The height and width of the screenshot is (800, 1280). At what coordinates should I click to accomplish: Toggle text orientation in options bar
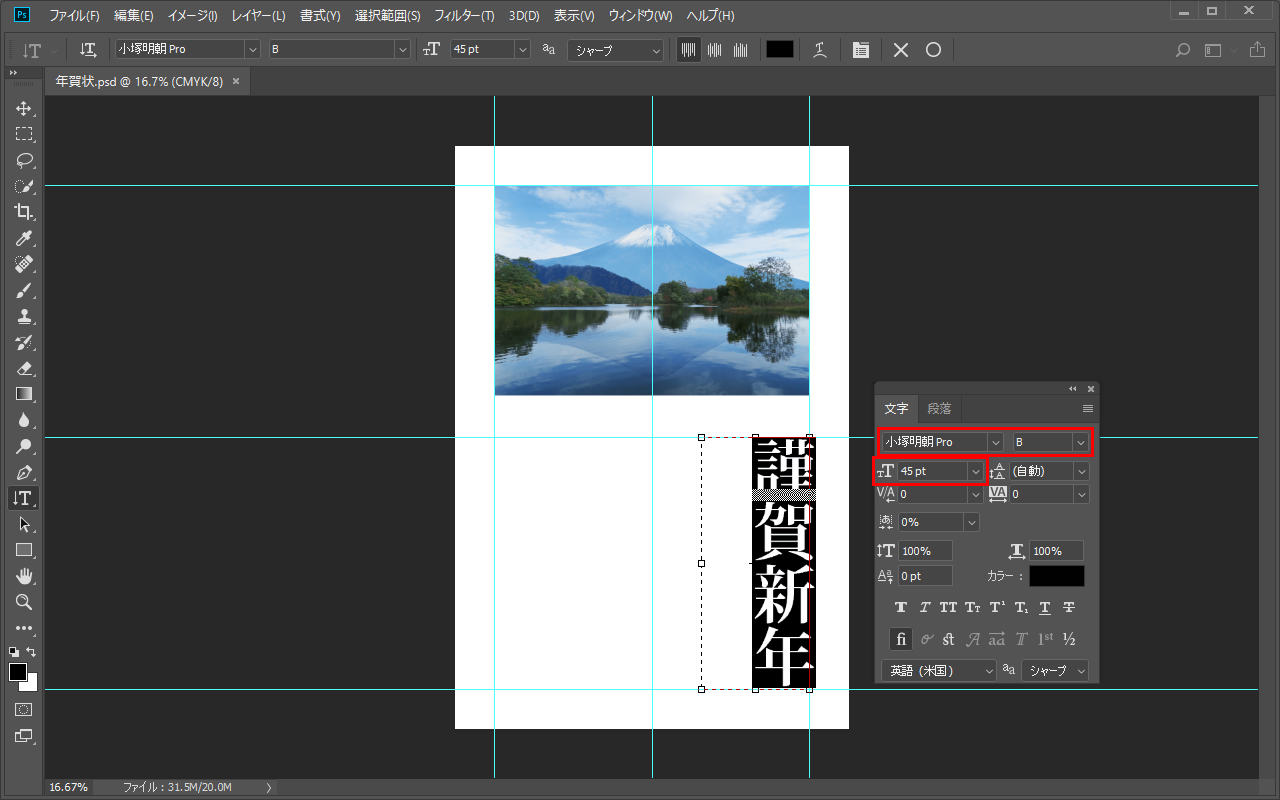(88, 49)
